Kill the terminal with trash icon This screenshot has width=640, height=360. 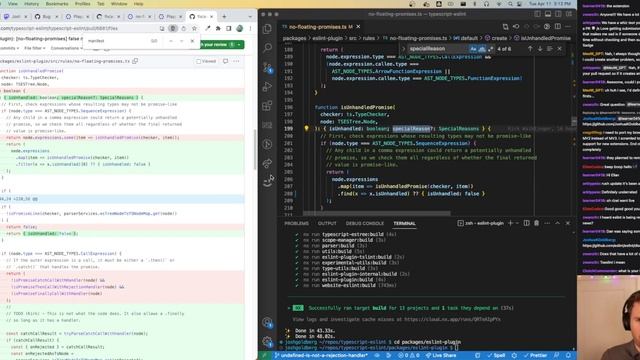pos(536,223)
